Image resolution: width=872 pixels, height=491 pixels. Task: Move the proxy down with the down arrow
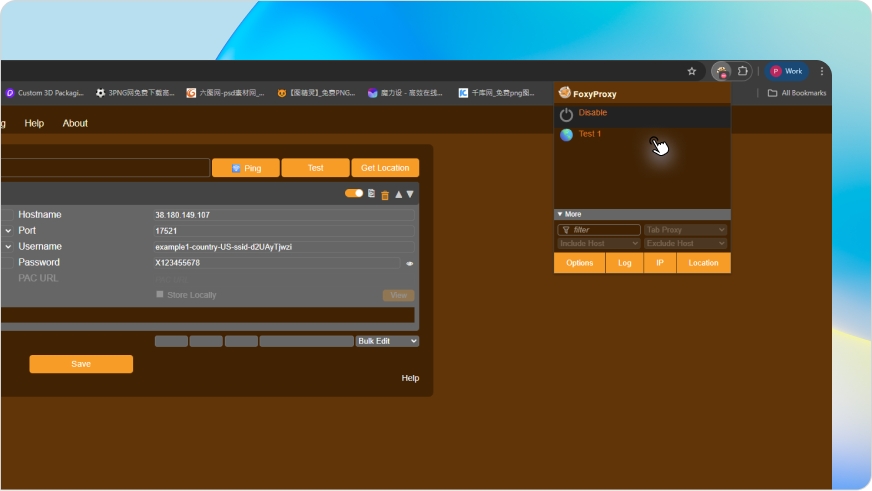(410, 194)
